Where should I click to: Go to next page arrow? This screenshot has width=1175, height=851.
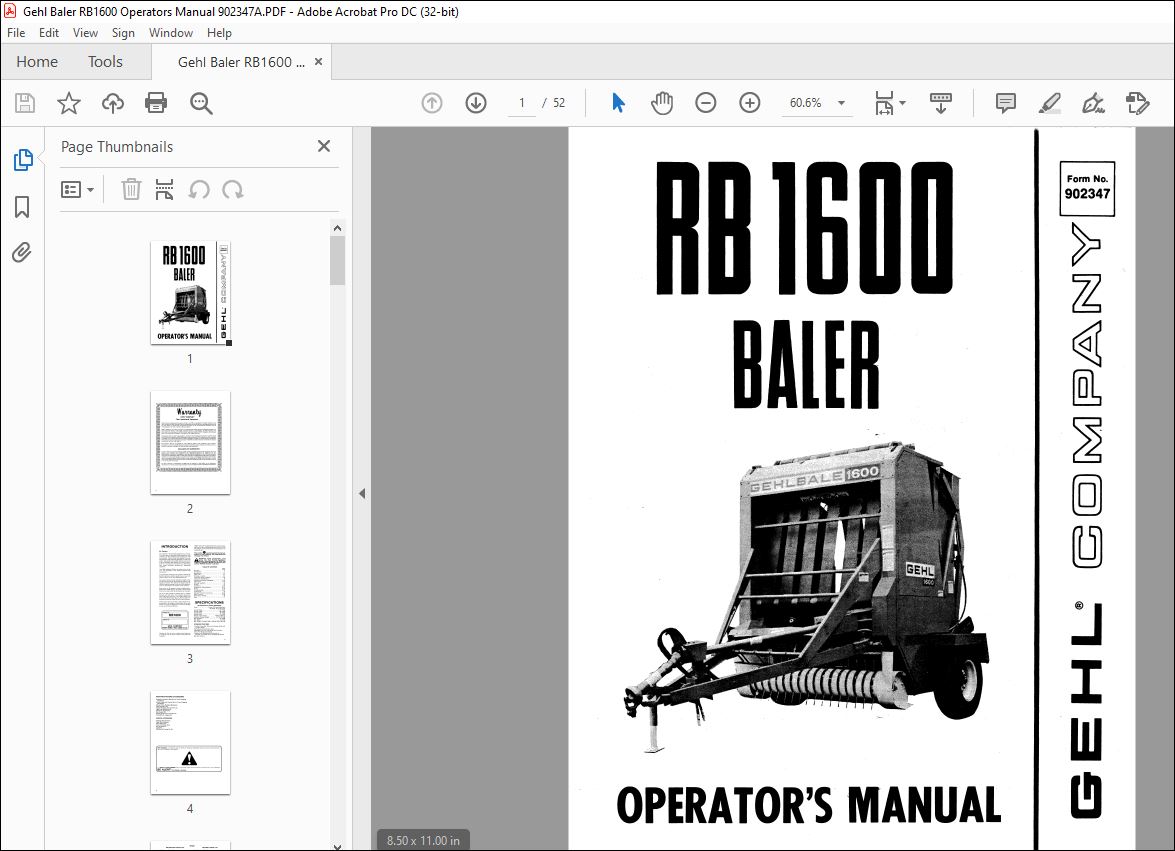476,103
